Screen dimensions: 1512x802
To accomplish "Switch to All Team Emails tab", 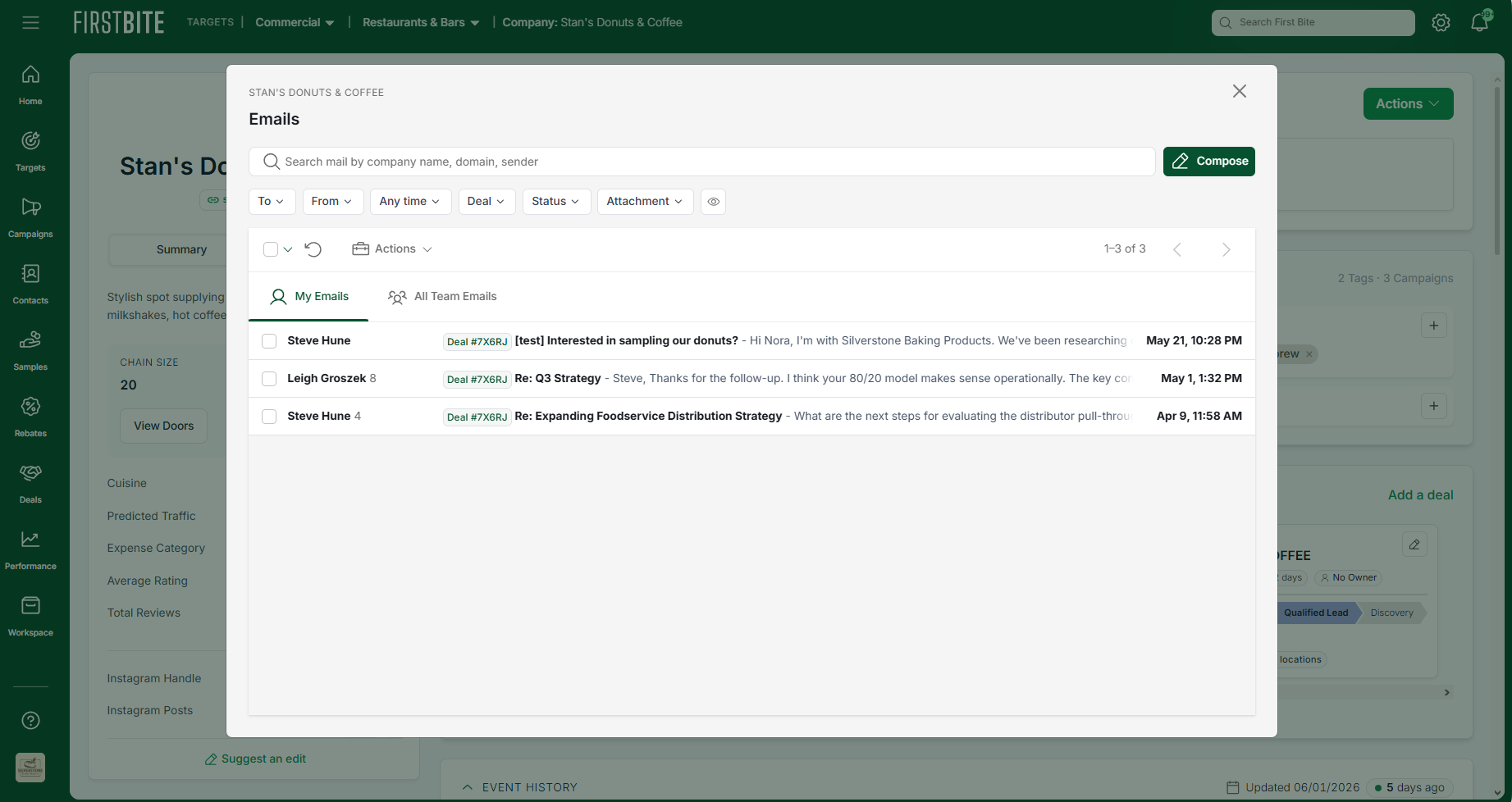I will pyautogui.click(x=442, y=297).
